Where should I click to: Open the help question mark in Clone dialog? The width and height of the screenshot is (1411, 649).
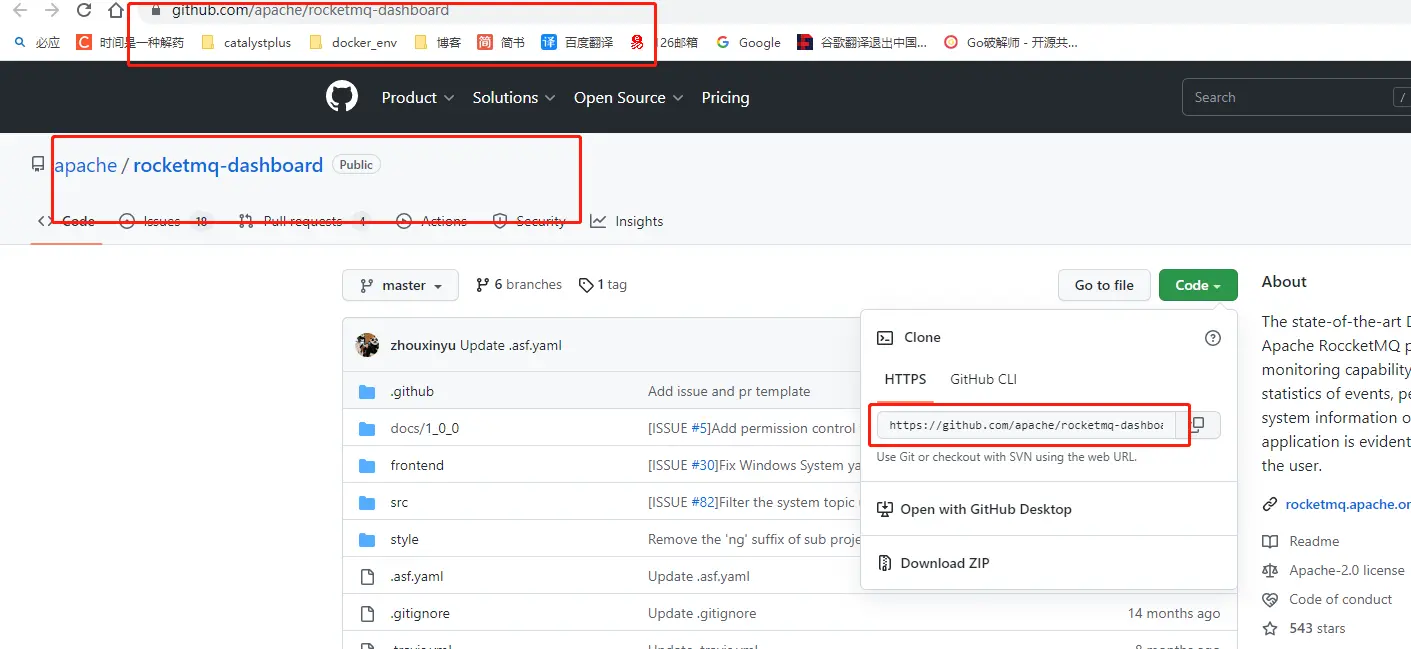coord(1213,338)
